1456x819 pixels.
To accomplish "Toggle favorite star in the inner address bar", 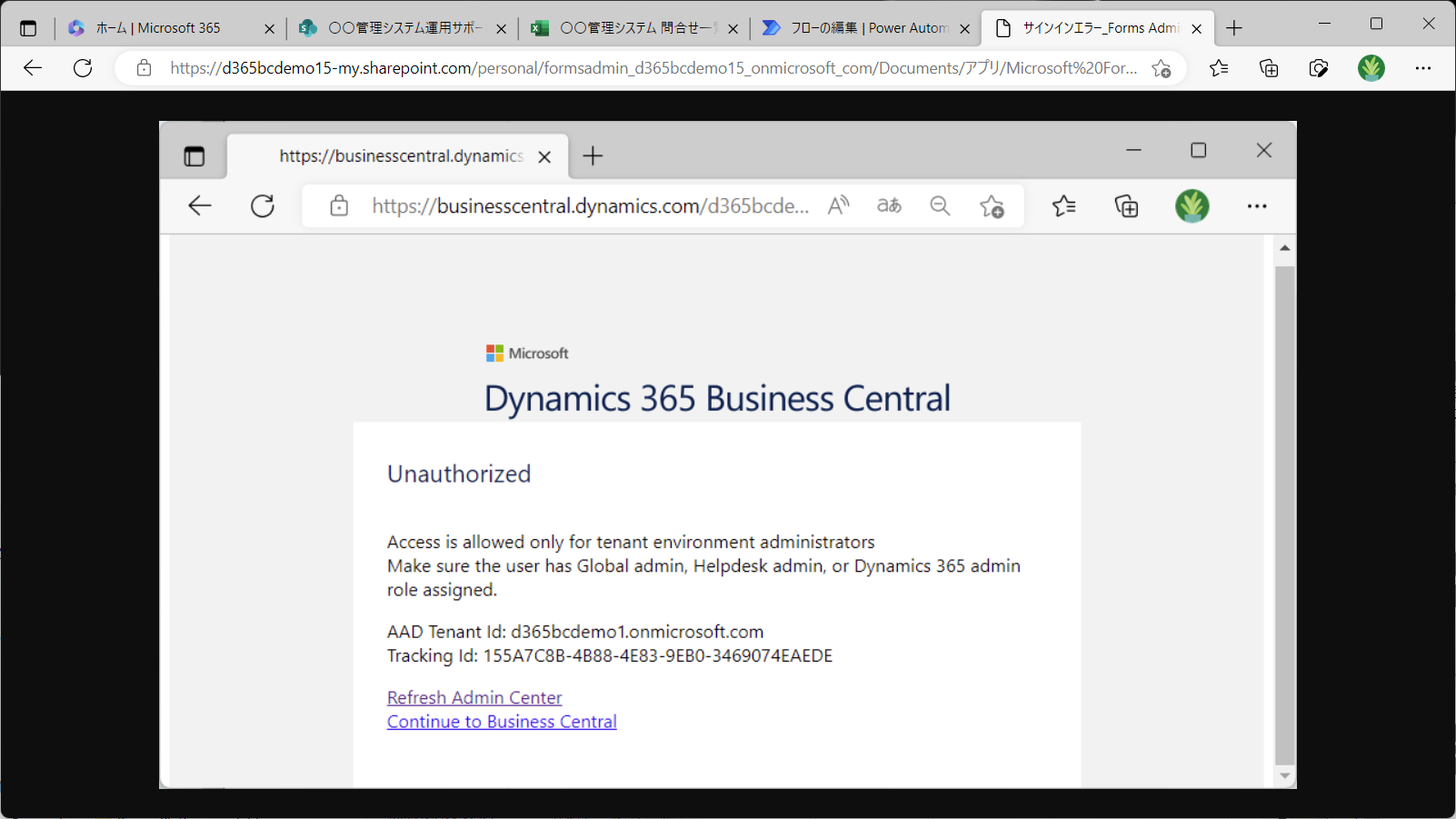I will point(992,206).
